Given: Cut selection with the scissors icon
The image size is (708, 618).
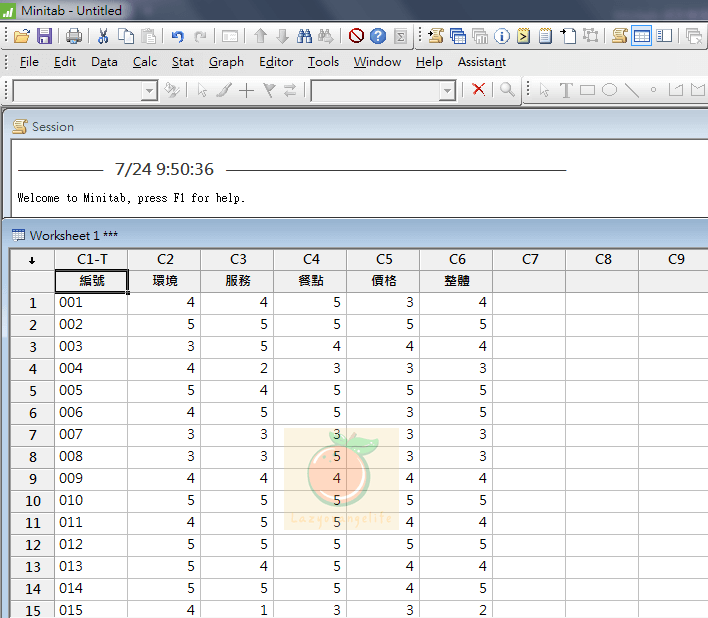Looking at the screenshot, I should pyautogui.click(x=103, y=36).
